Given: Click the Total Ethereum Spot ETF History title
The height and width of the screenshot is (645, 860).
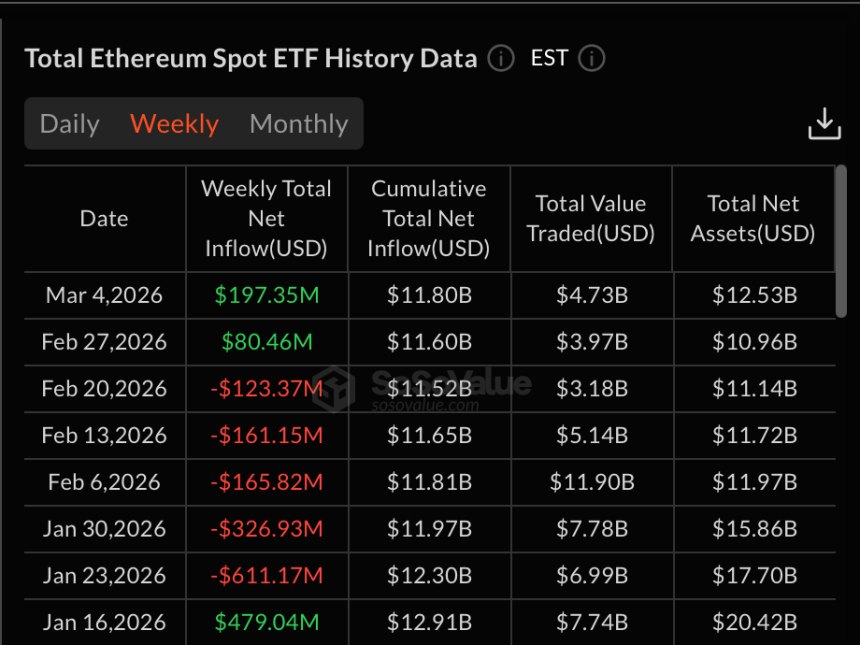Looking at the screenshot, I should click(251, 58).
